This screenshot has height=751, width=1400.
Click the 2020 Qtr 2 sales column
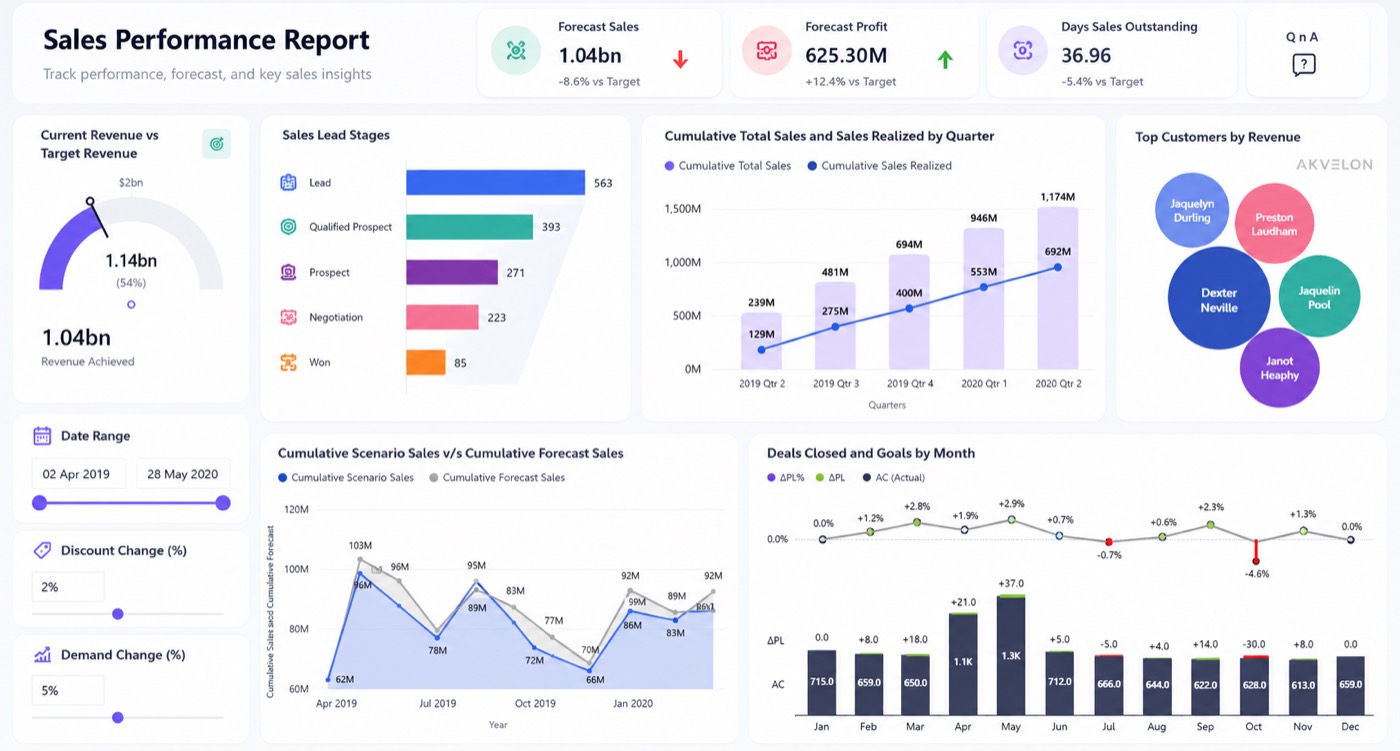click(1057, 288)
